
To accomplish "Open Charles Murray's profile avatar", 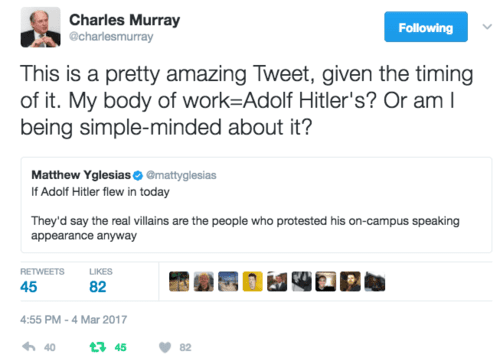I will (x=41, y=27).
